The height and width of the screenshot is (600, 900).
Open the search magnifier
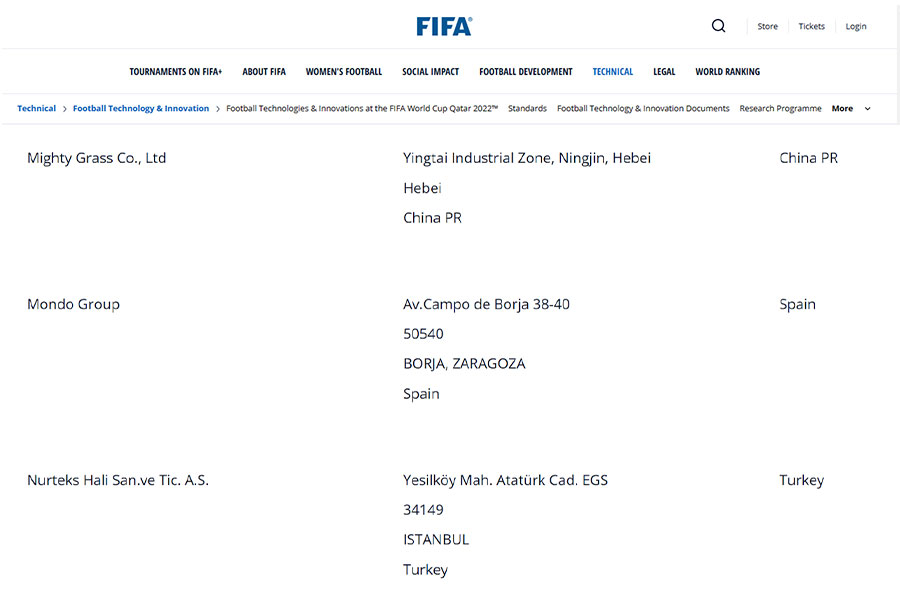click(718, 25)
